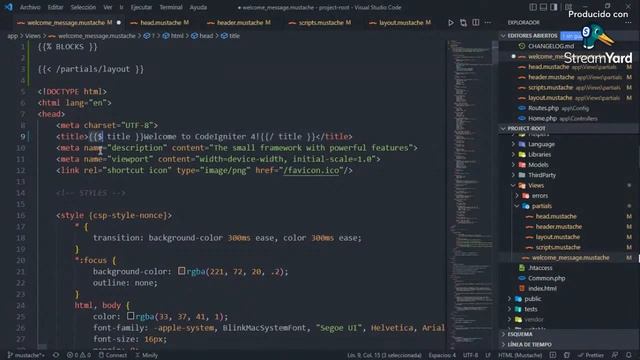Go to line via Lín. 9, Col. 15
This screenshot has height=360, width=640.
[x=384, y=355]
